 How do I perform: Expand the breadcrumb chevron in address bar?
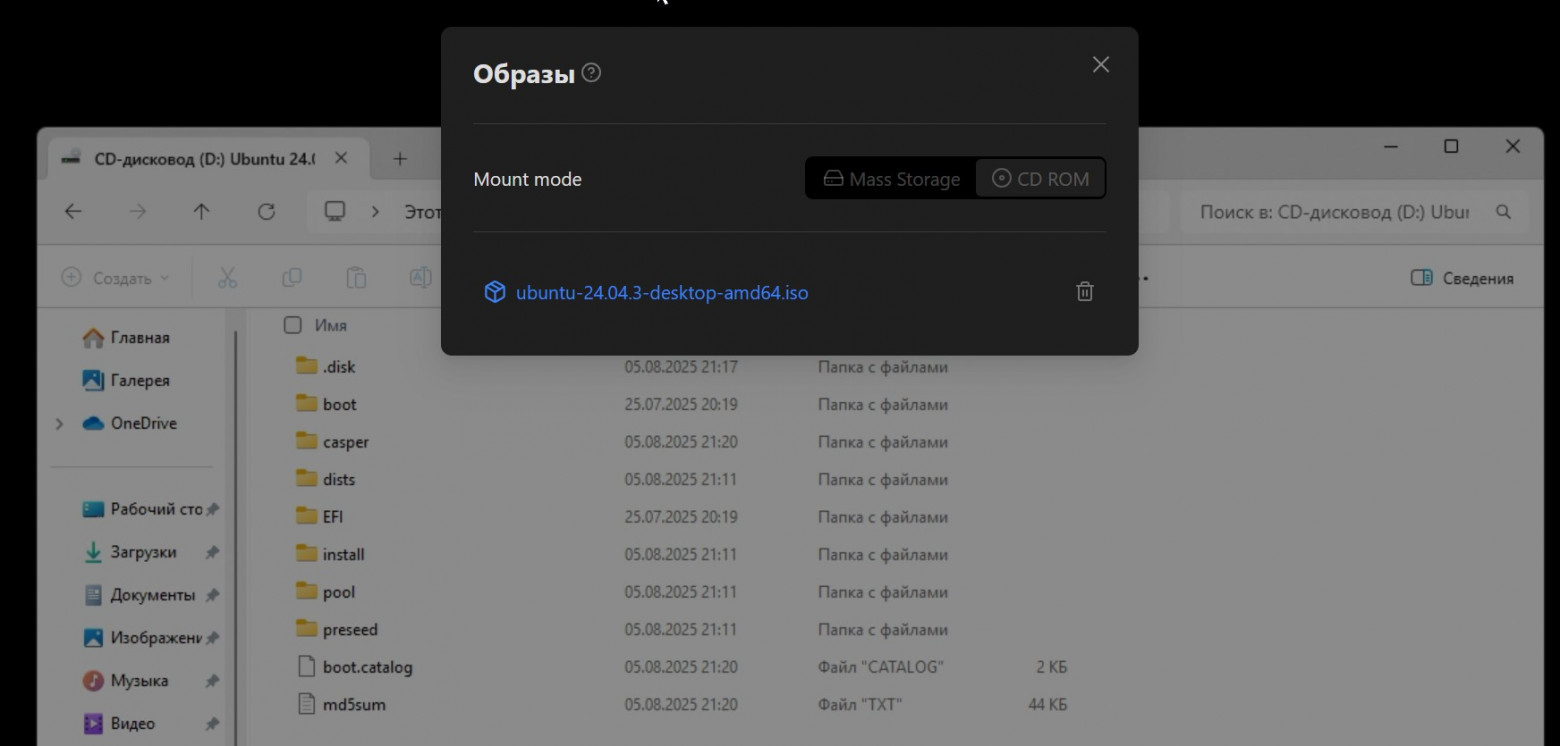376,212
